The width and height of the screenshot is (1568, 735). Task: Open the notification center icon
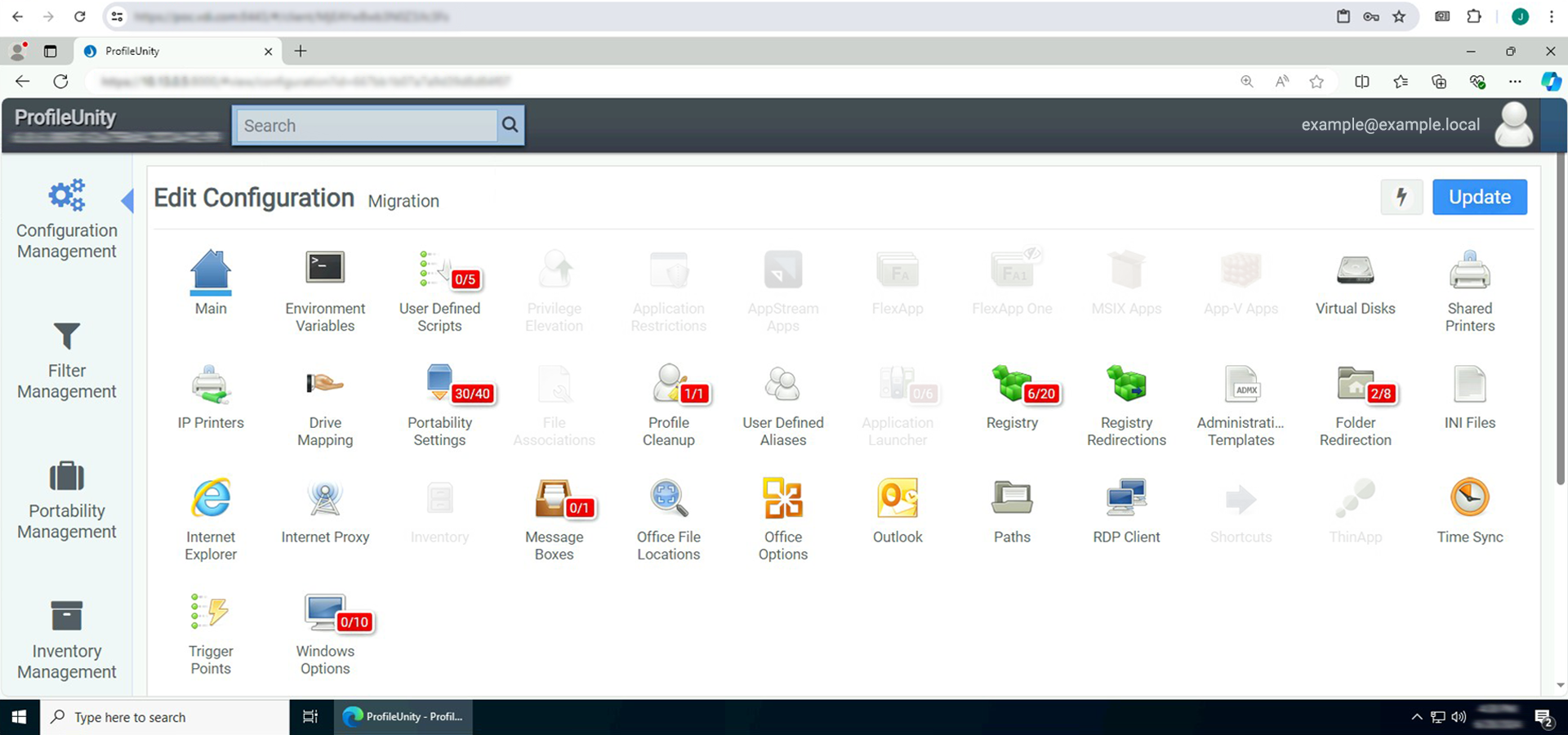[1543, 718]
